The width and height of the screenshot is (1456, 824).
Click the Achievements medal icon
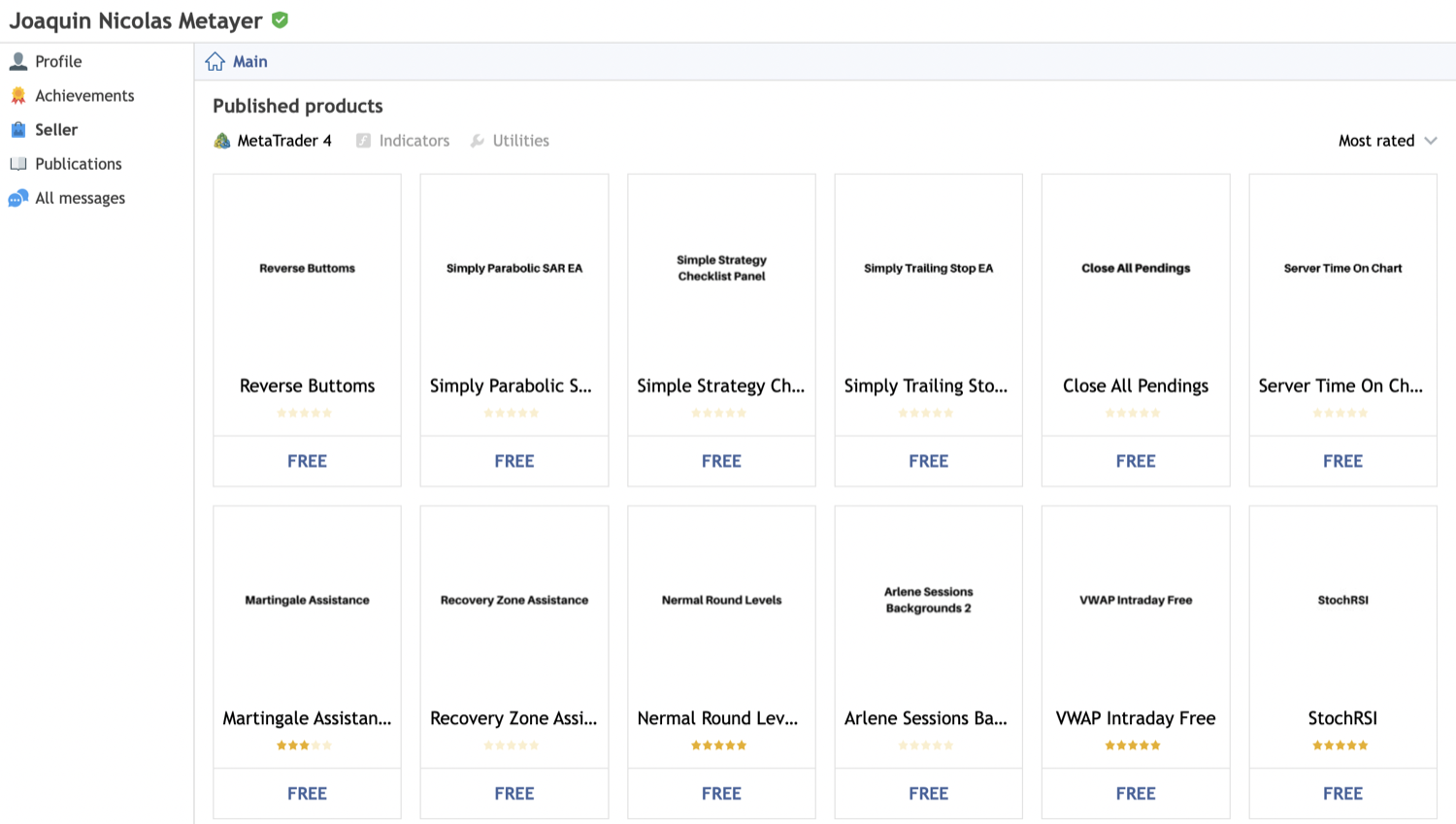point(18,95)
